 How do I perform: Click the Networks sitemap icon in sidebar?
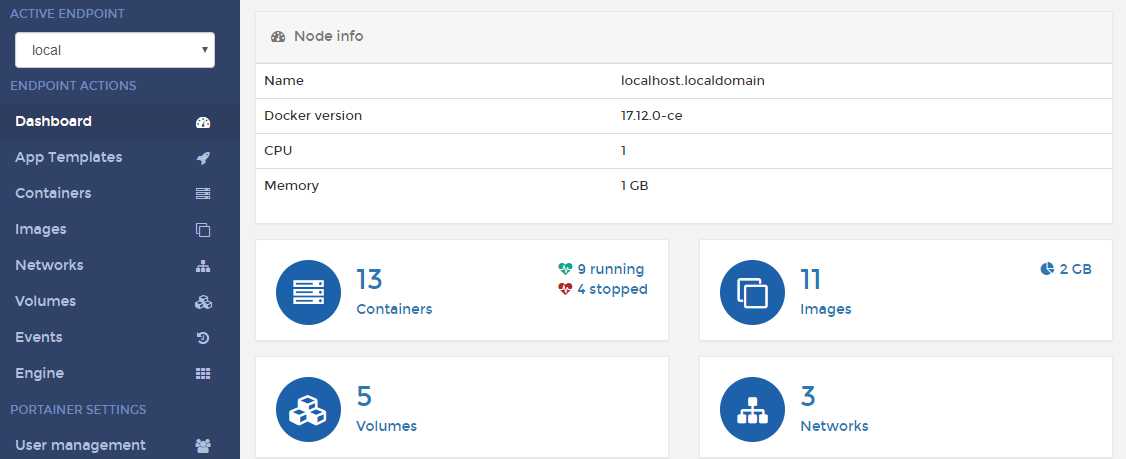(x=203, y=266)
